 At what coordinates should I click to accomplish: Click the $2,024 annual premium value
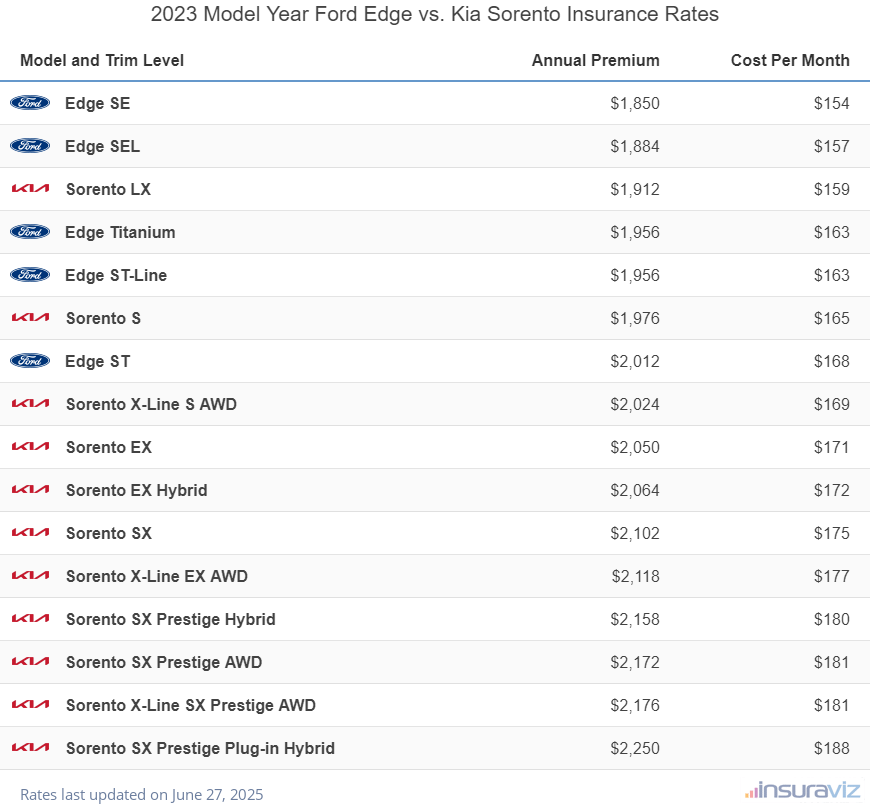tap(635, 404)
